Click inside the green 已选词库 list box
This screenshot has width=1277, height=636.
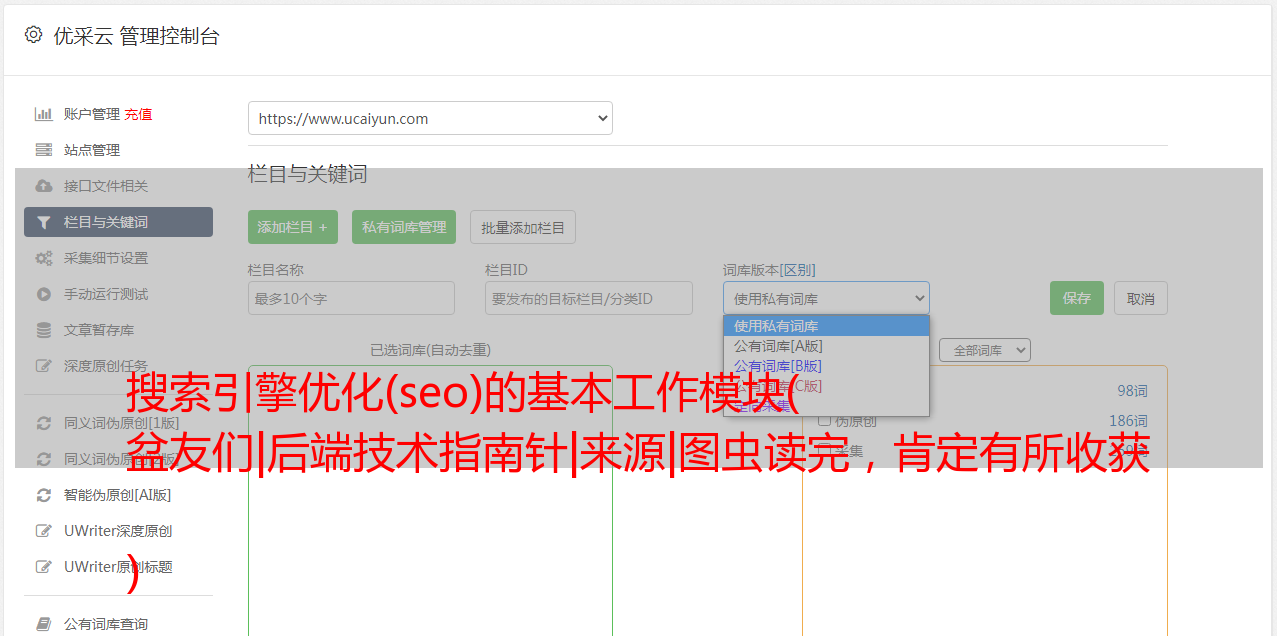point(430,500)
